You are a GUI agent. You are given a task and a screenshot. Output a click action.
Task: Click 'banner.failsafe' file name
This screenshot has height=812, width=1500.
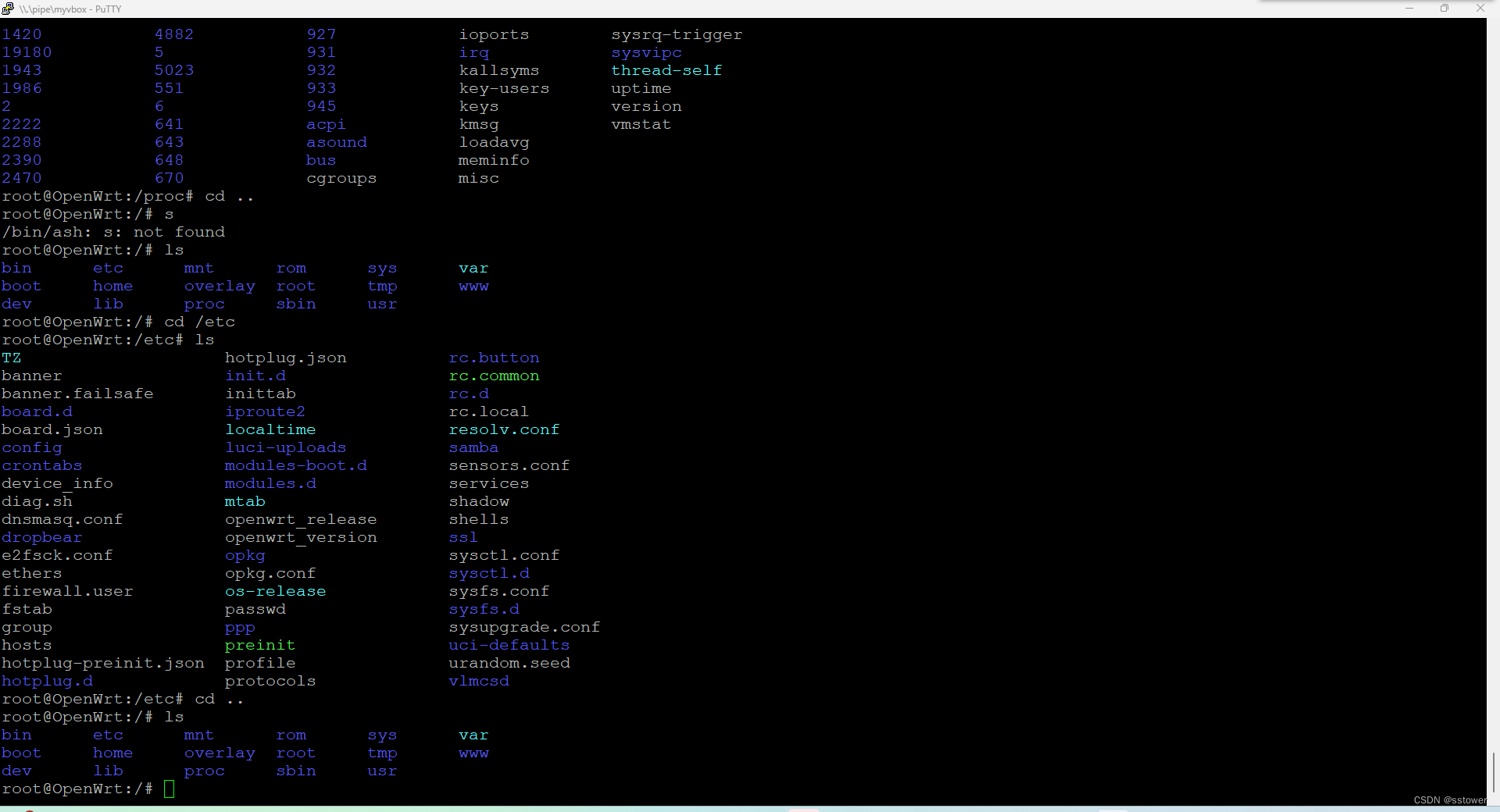(77, 394)
